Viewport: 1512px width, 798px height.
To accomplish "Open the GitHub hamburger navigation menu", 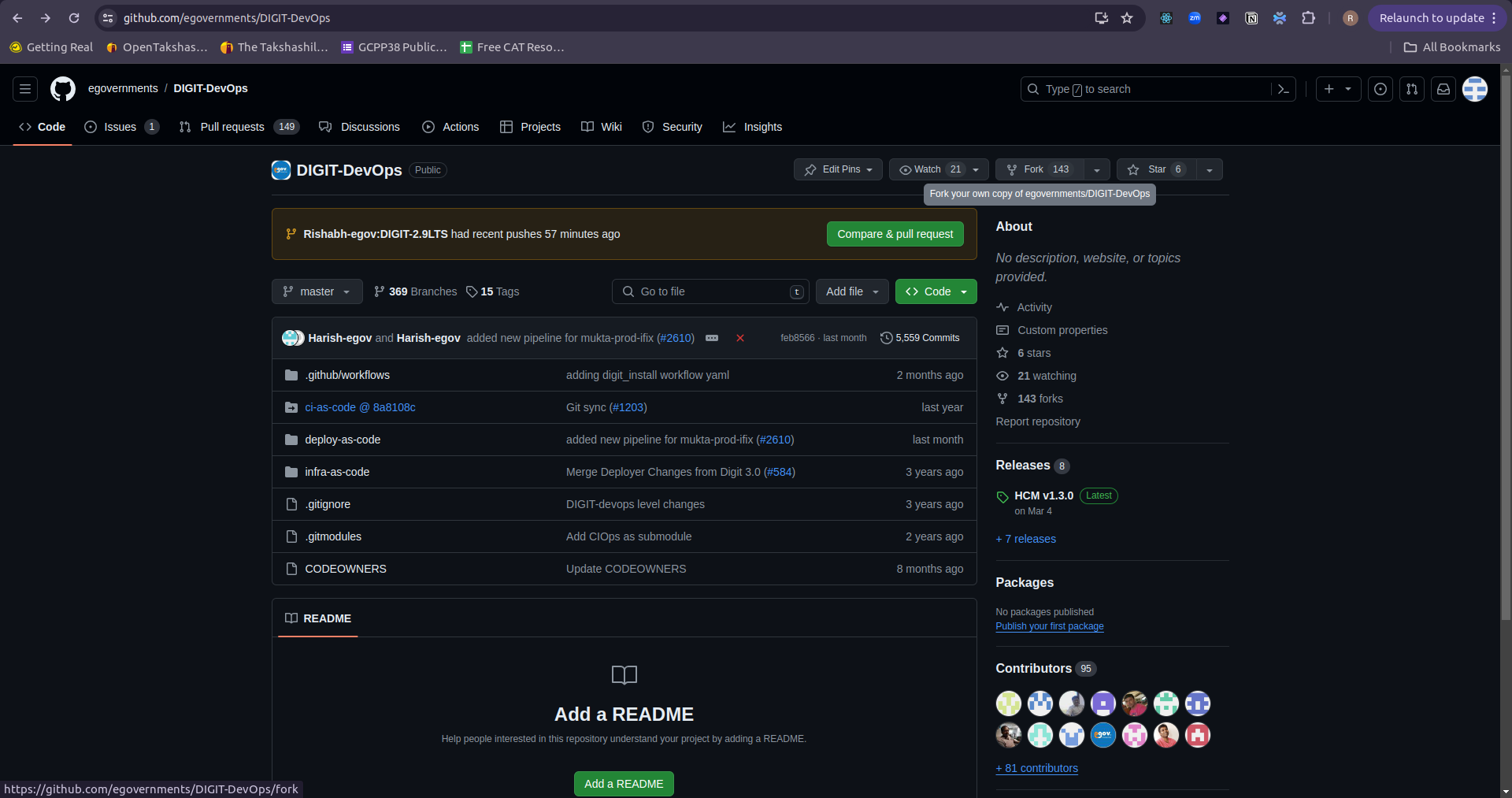I will pos(25,89).
